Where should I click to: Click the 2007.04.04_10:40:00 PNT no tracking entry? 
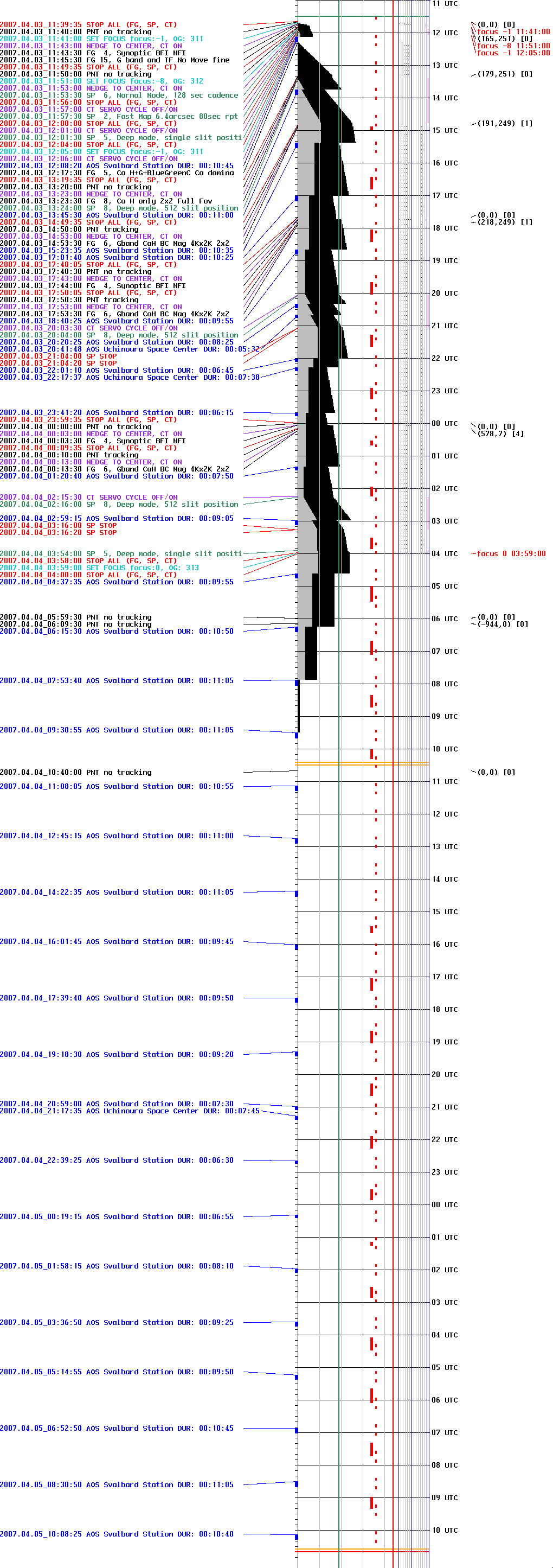(x=75, y=773)
